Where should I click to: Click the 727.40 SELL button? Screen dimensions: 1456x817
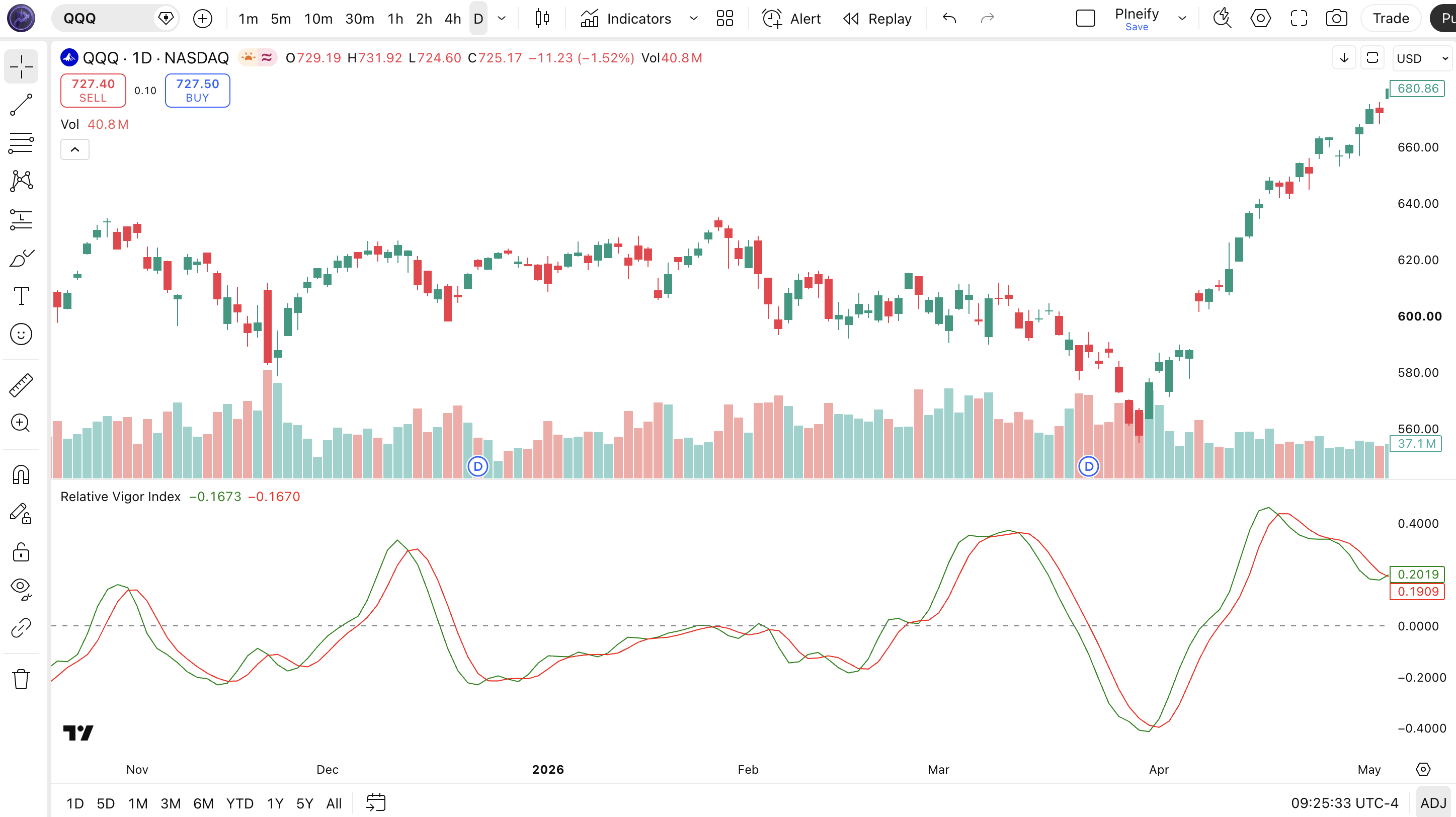coord(93,91)
